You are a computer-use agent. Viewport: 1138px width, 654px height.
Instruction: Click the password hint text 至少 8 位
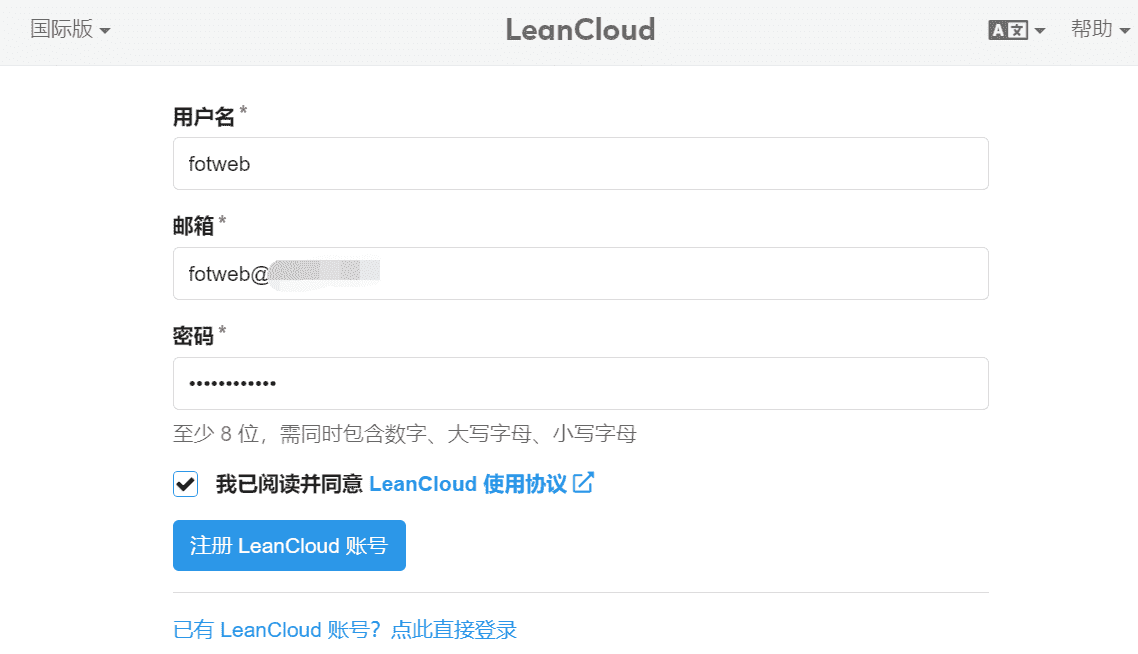(x=404, y=433)
